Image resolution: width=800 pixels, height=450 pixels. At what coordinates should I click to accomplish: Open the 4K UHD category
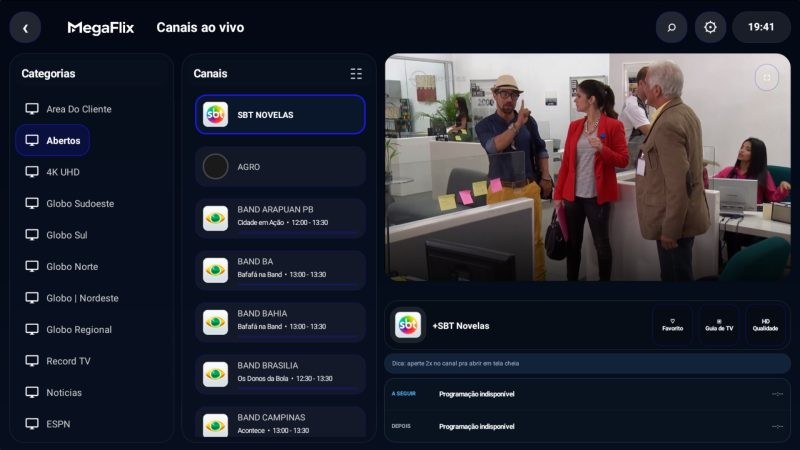pyautogui.click(x=53, y=172)
